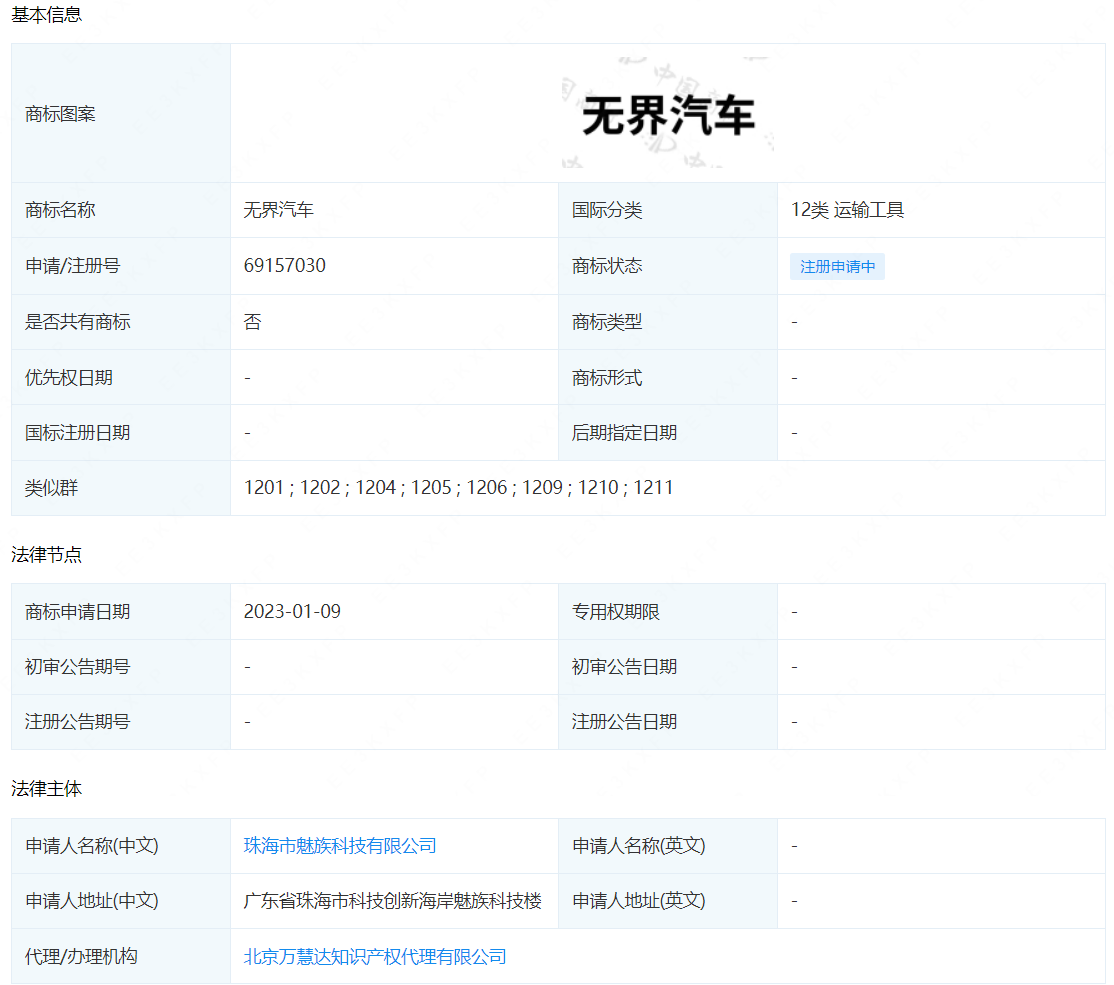
Task: Click the 基本信息 section heading
Action: point(46,15)
